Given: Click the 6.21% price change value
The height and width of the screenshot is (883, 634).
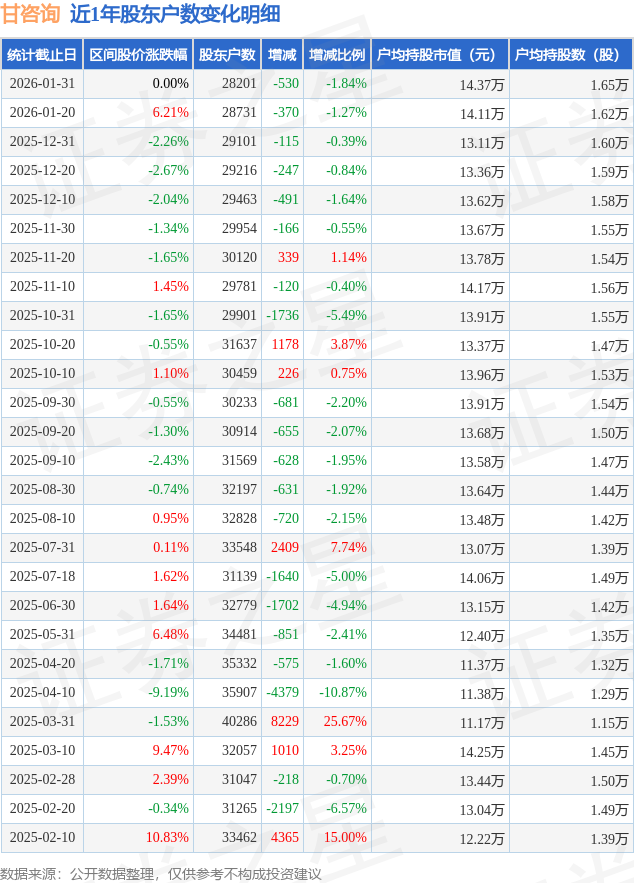Looking at the screenshot, I should (170, 113).
